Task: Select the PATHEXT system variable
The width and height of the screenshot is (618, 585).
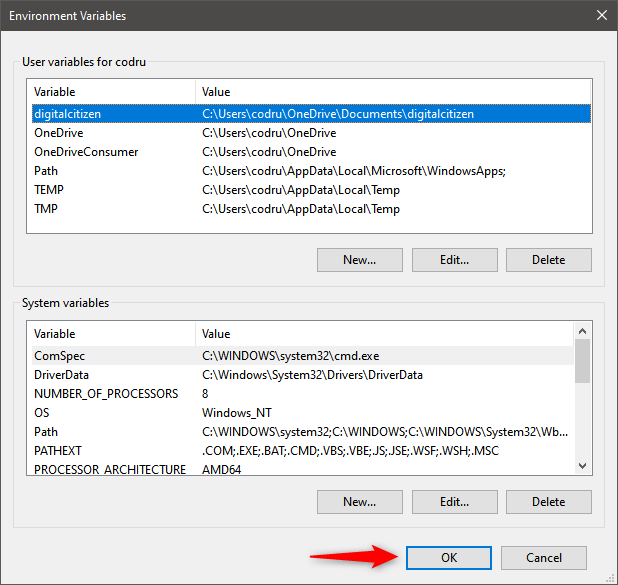Action: coord(302,451)
